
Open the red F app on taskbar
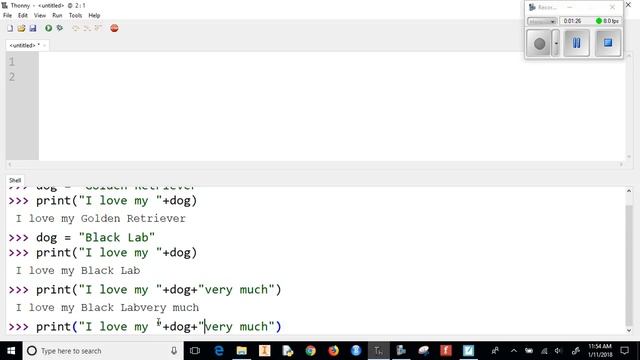click(x=446, y=351)
